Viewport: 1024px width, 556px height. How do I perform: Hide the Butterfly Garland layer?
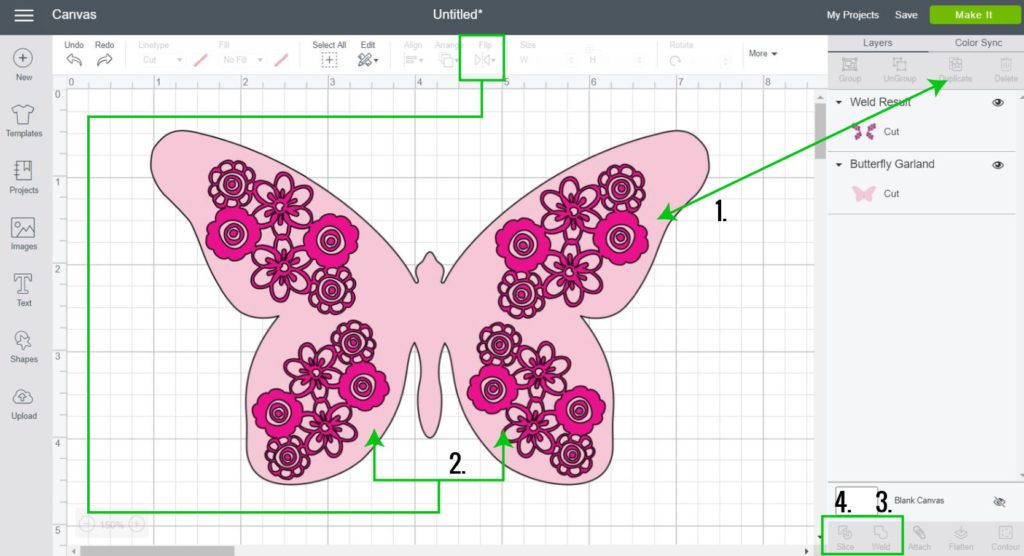click(x=998, y=165)
